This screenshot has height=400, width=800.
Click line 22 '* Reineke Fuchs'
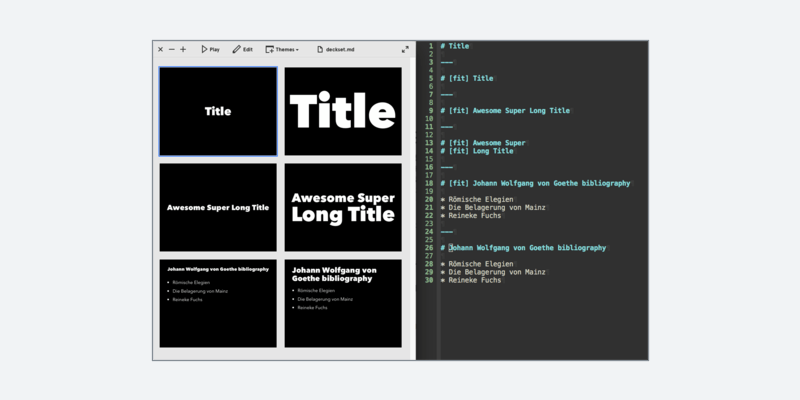point(471,216)
